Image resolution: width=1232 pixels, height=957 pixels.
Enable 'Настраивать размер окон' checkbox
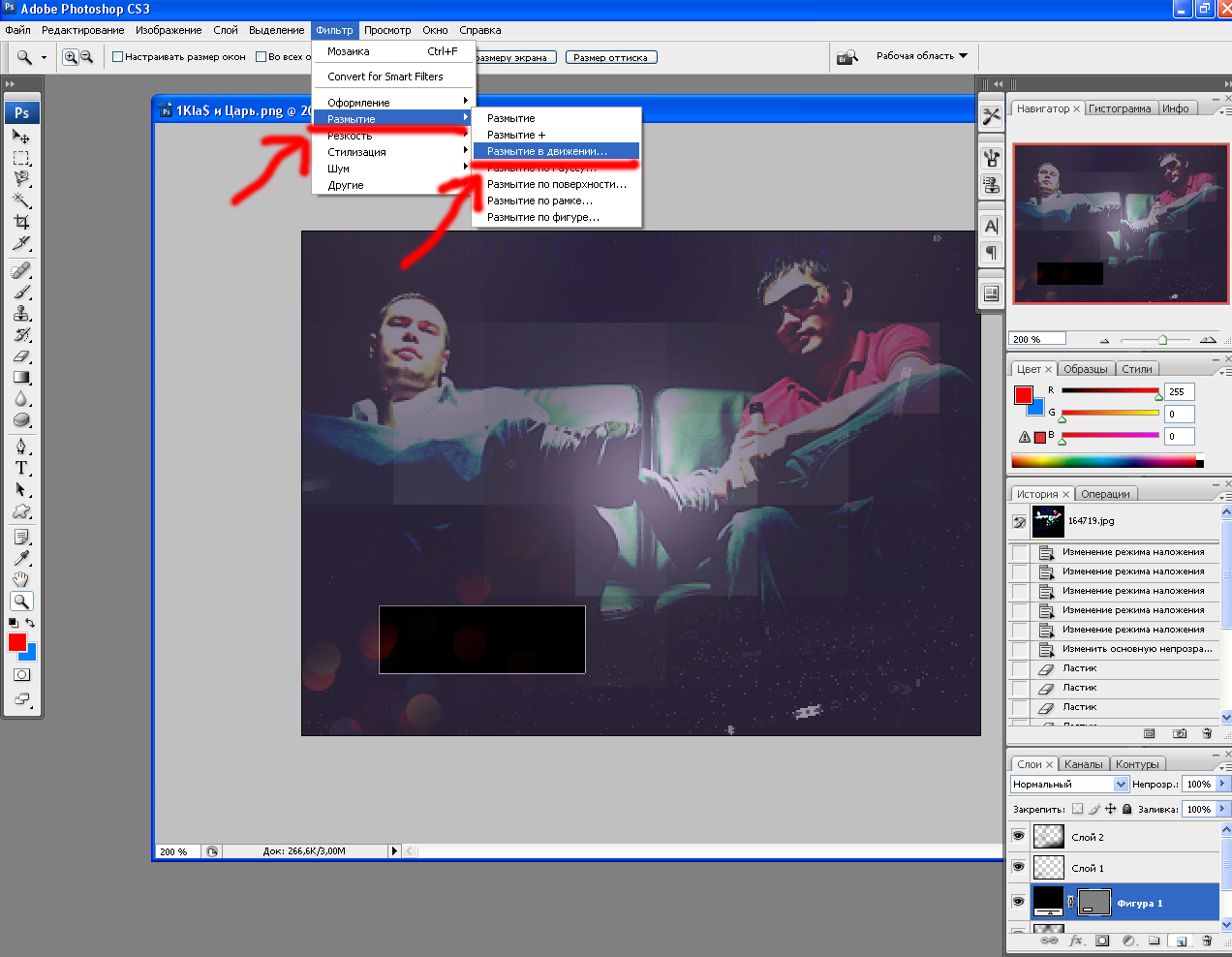(x=118, y=57)
